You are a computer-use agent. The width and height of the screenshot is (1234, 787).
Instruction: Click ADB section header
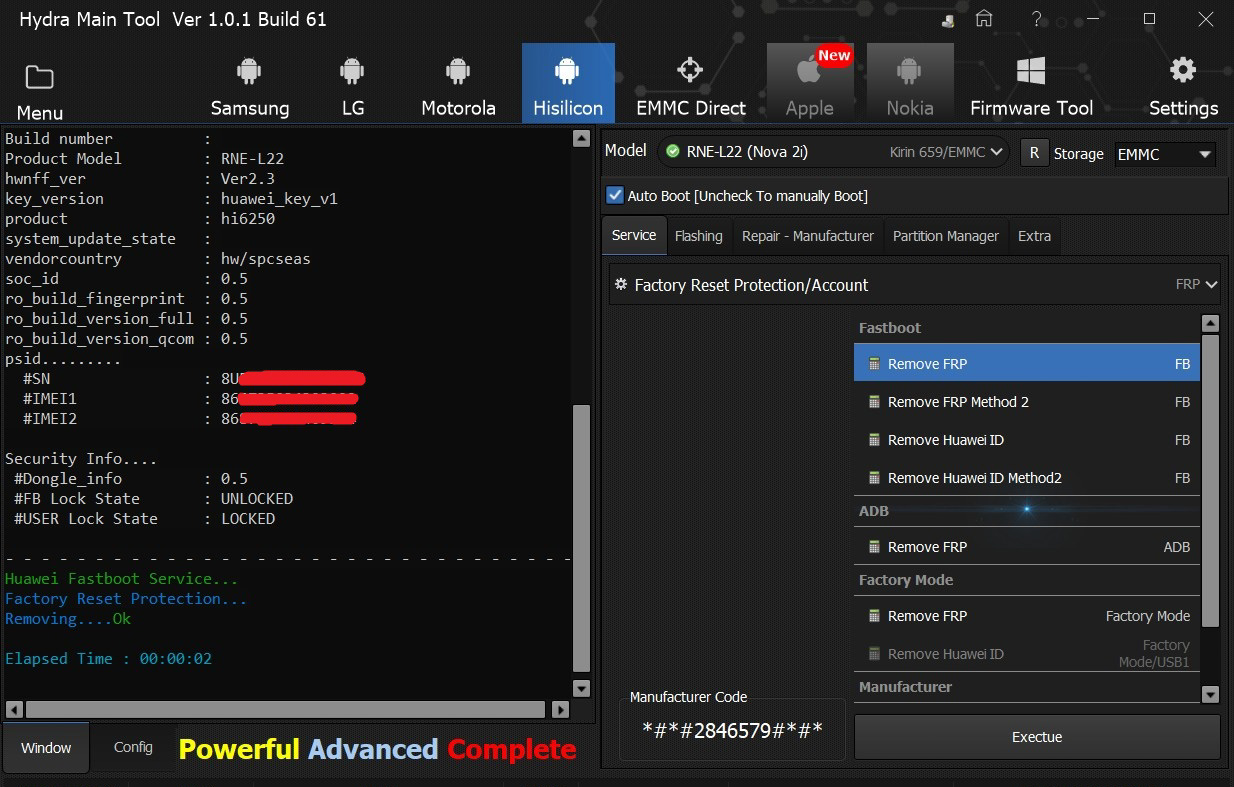(x=874, y=511)
